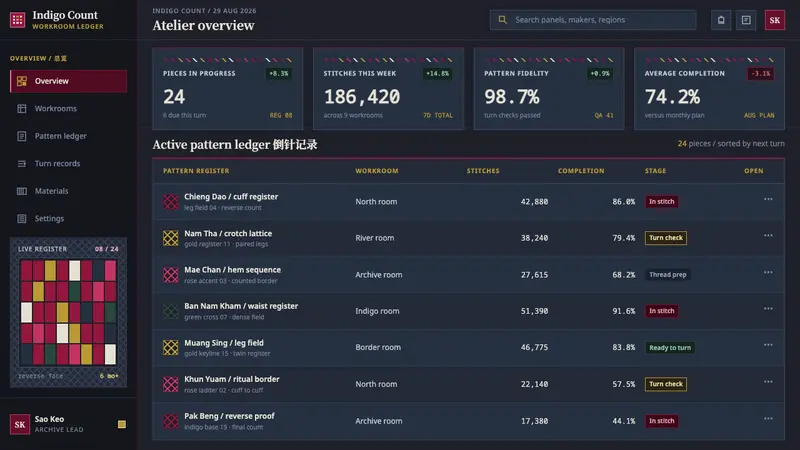Open the Pieces in Progress card
Screen dimensions: 800x450
pos(228,89)
